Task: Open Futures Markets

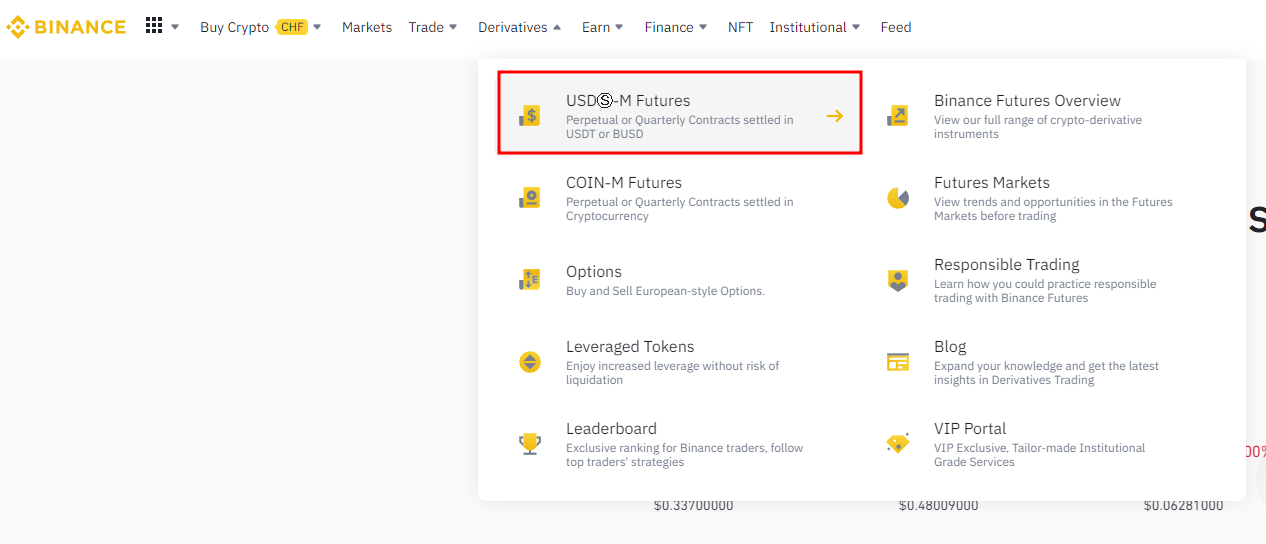Action: [1048, 198]
